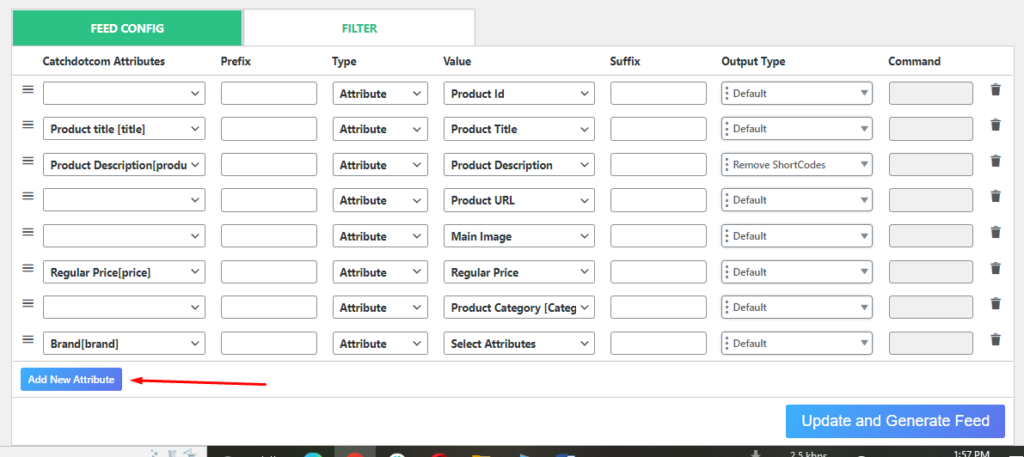Click Update and Generate Feed button
The image size is (1024, 457).
click(x=895, y=421)
